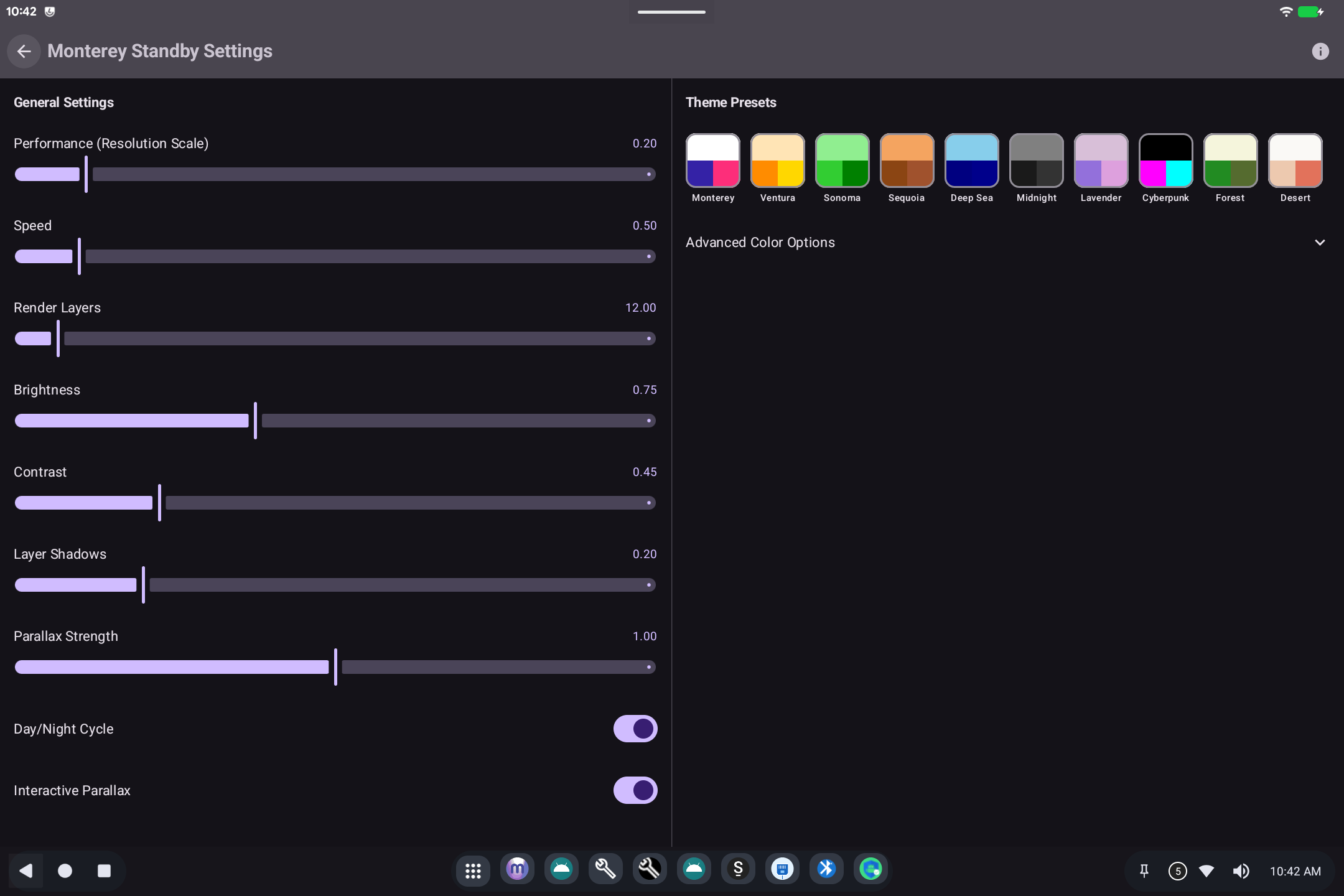Apply the Midnight theme preset
Image resolution: width=1344 pixels, height=896 pixels.
[1037, 161]
